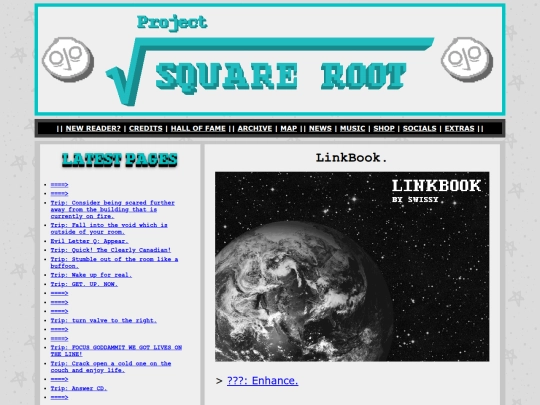
Task: Click the Project Square Root banner logo
Action: [x=270, y=60]
